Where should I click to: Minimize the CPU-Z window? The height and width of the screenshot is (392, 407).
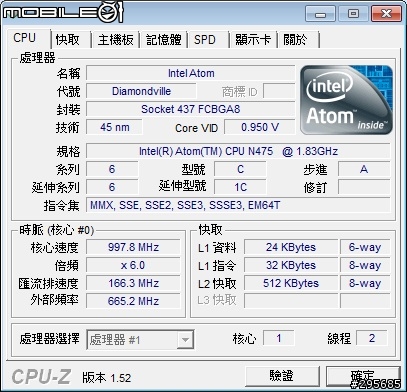(x=320, y=14)
